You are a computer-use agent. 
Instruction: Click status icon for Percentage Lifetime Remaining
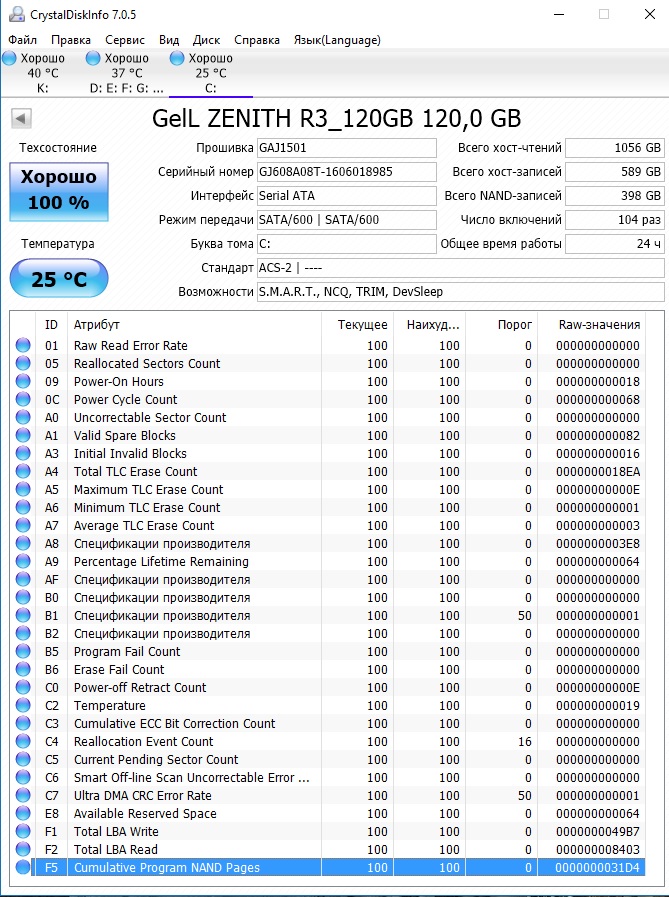(23, 561)
